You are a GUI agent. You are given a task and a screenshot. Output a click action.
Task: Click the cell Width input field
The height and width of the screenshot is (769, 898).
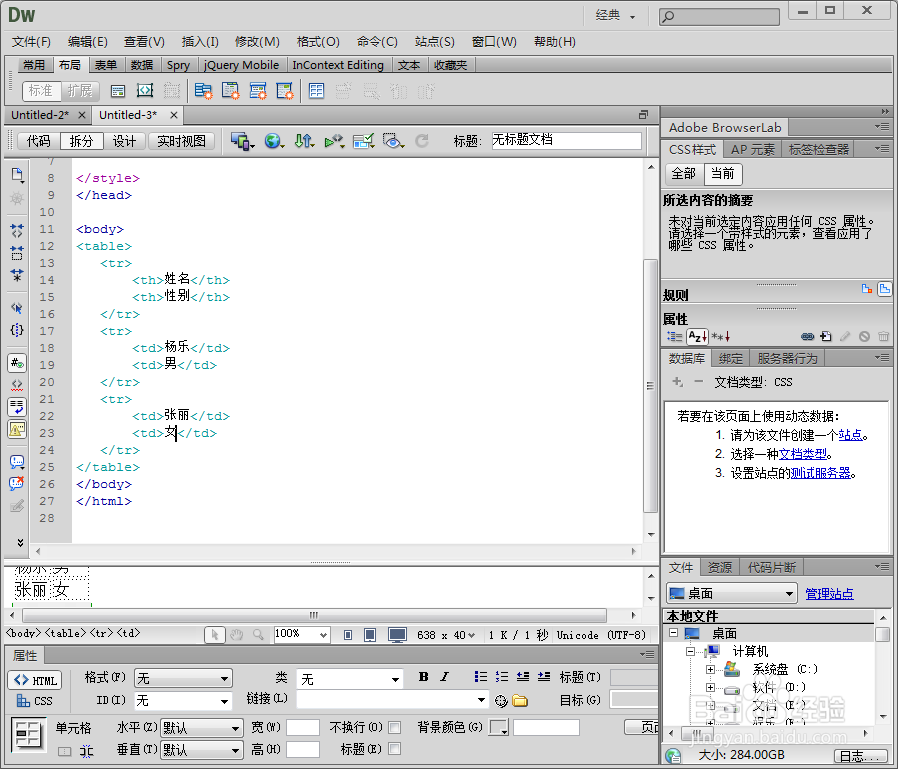point(303,727)
